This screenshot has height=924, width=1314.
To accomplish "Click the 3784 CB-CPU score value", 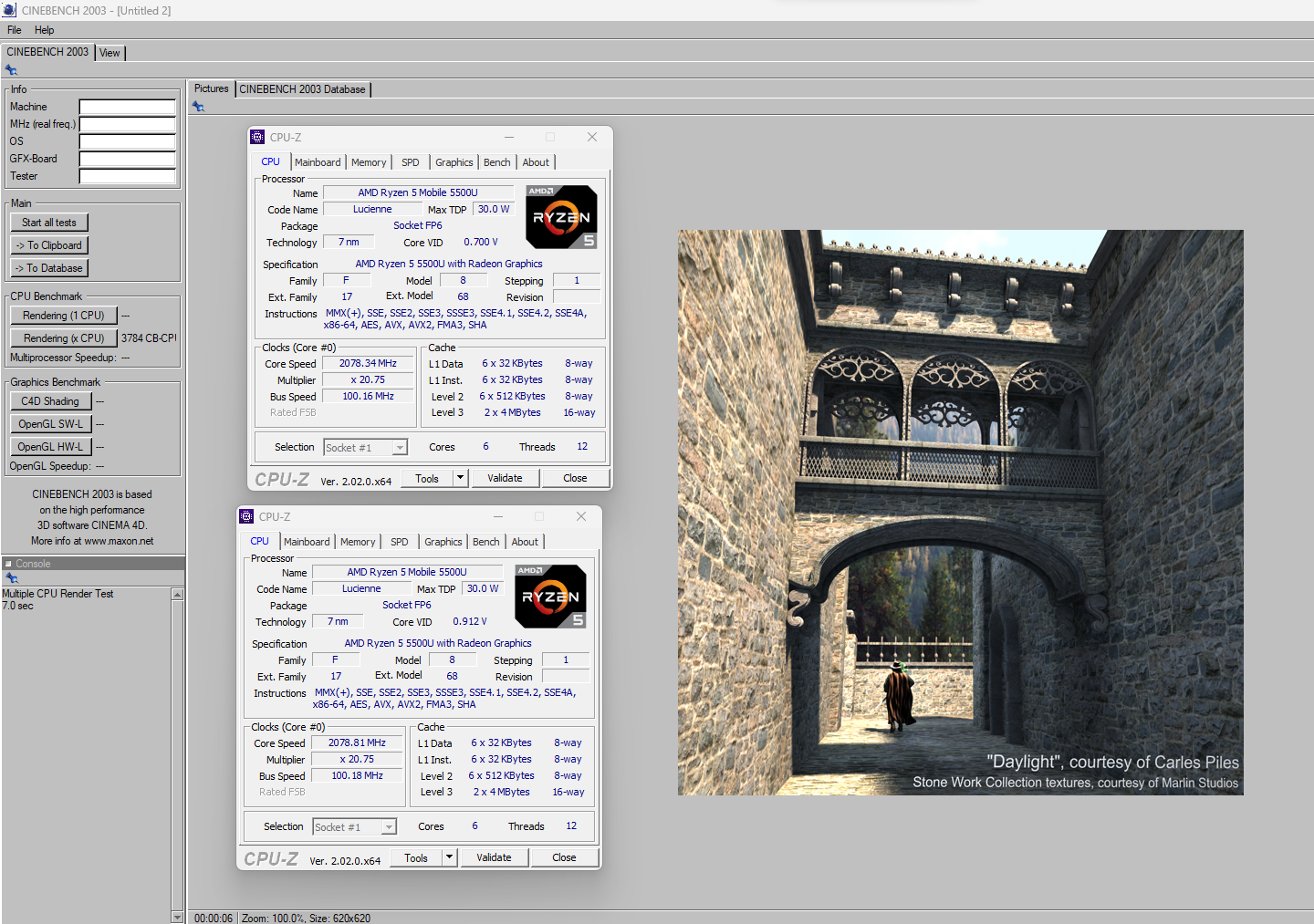I will [149, 338].
